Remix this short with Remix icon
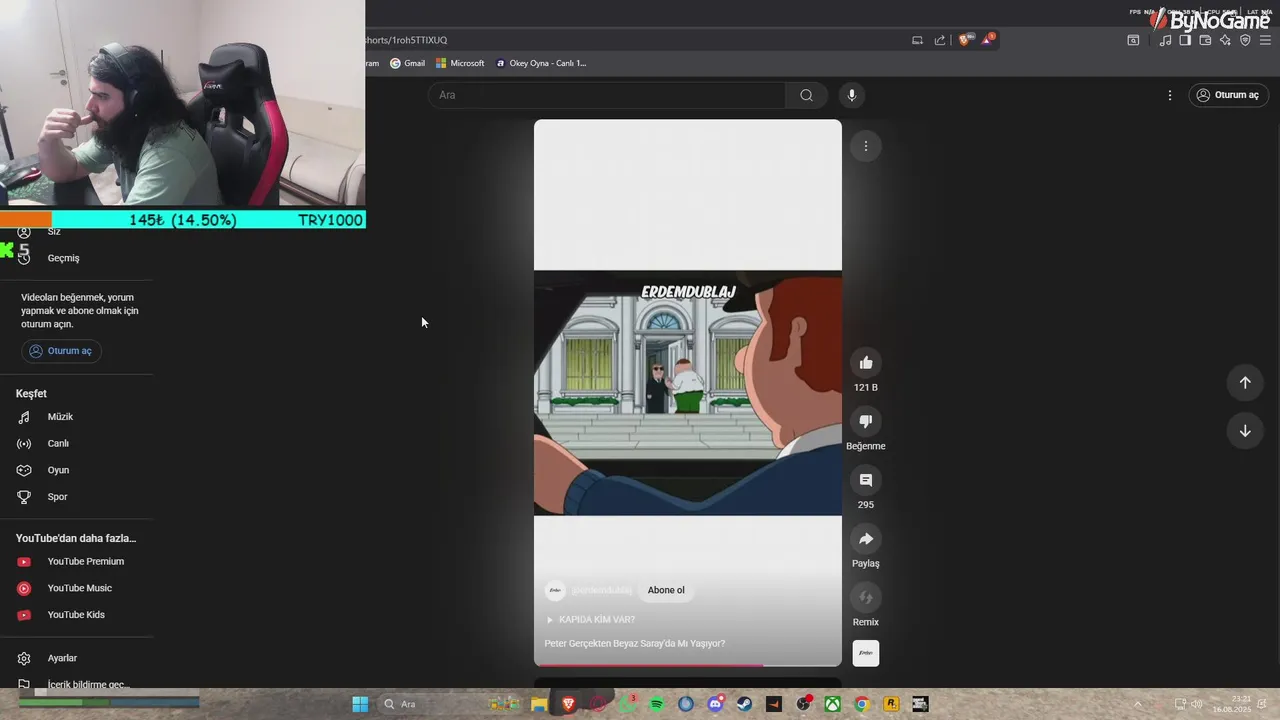1280x720 pixels. (x=866, y=597)
